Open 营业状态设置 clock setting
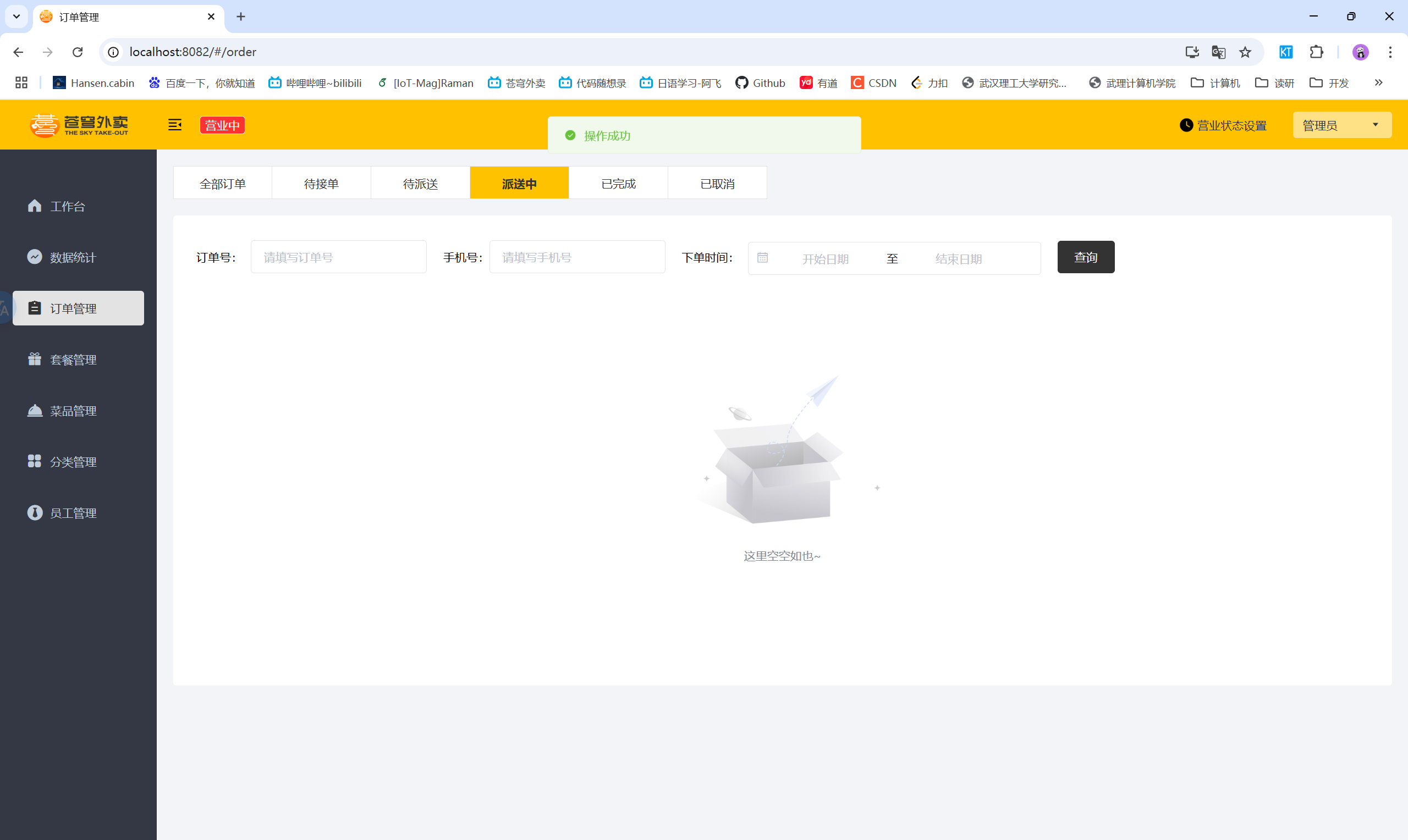This screenshot has height=840, width=1408. (x=1223, y=125)
